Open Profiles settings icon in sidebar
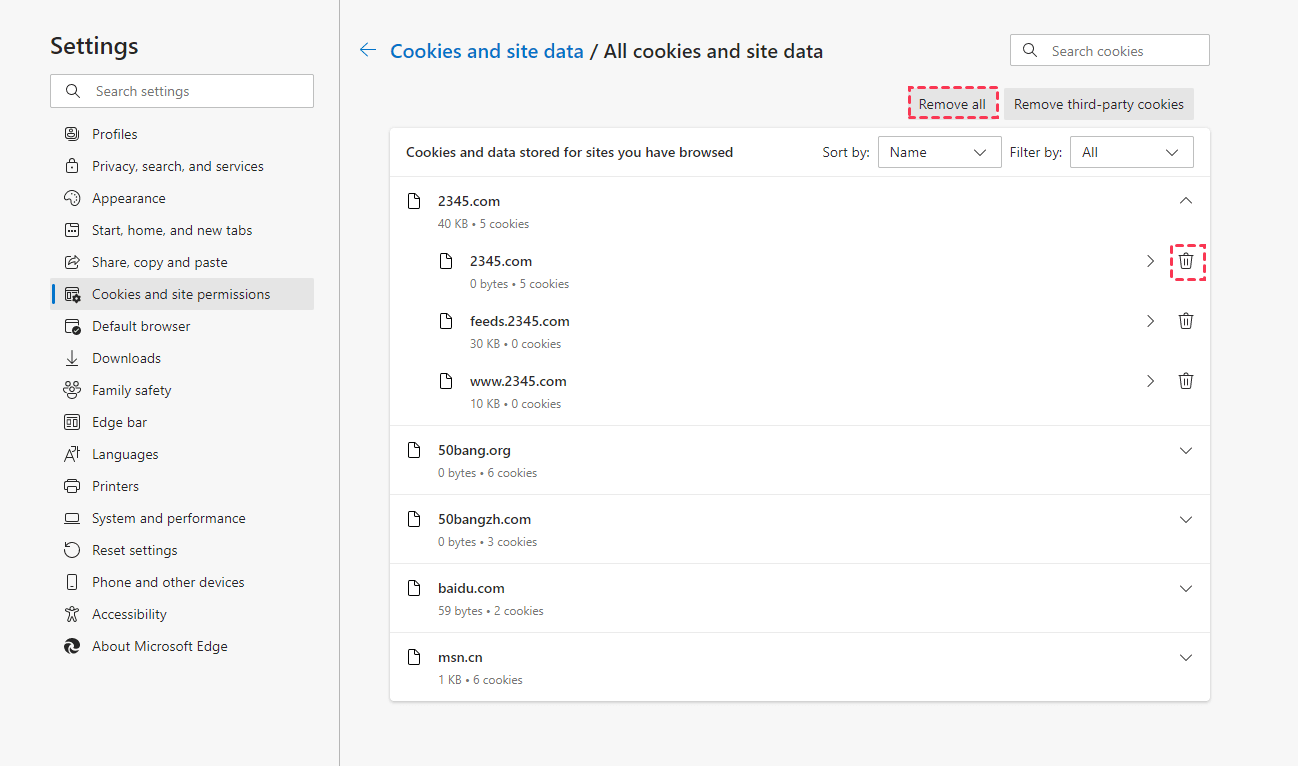The width and height of the screenshot is (1298, 766). coord(72,134)
